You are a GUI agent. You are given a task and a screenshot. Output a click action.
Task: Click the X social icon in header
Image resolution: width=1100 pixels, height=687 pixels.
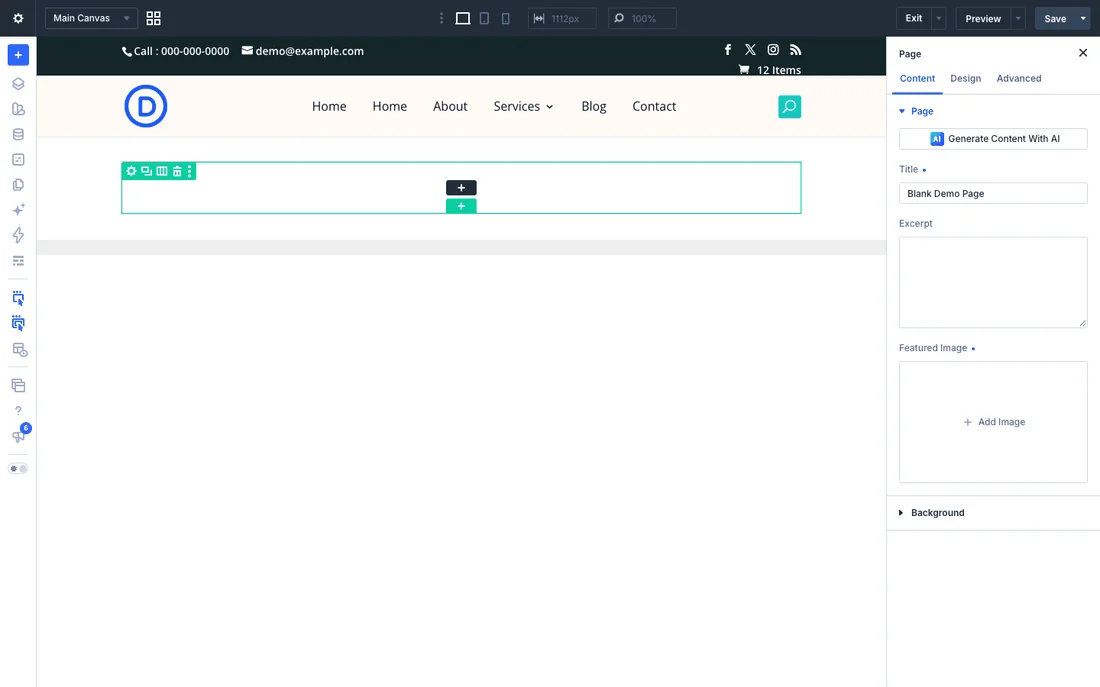pyautogui.click(x=750, y=50)
